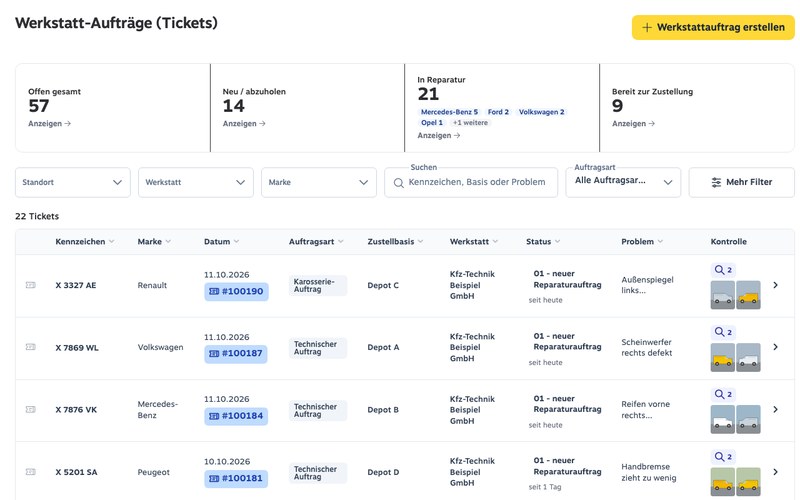The image size is (800, 500).
Task: Expand row arrow for X 3327 AE
Action: (775, 285)
